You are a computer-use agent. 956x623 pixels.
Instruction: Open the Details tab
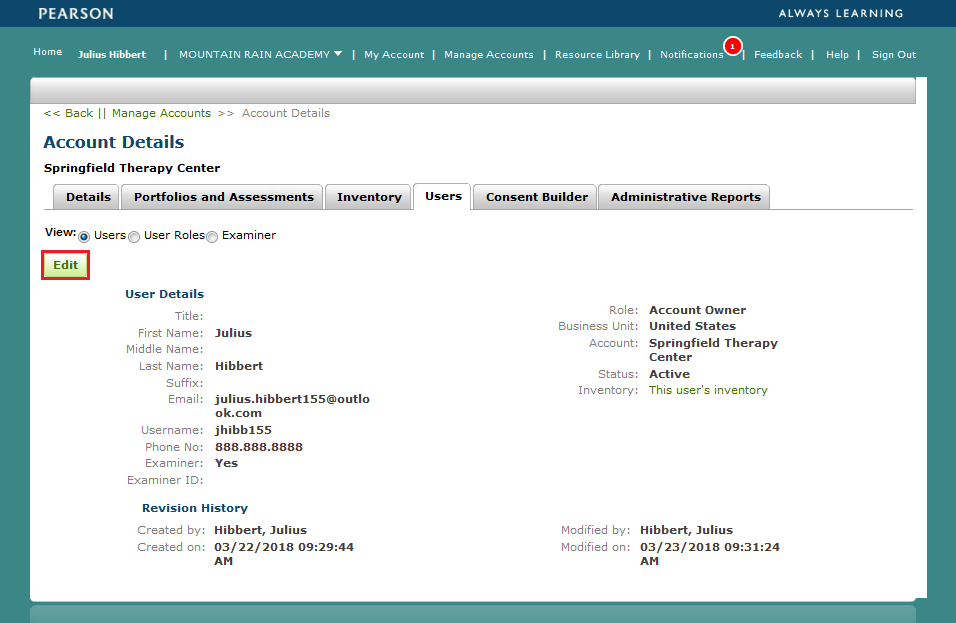click(x=85, y=197)
